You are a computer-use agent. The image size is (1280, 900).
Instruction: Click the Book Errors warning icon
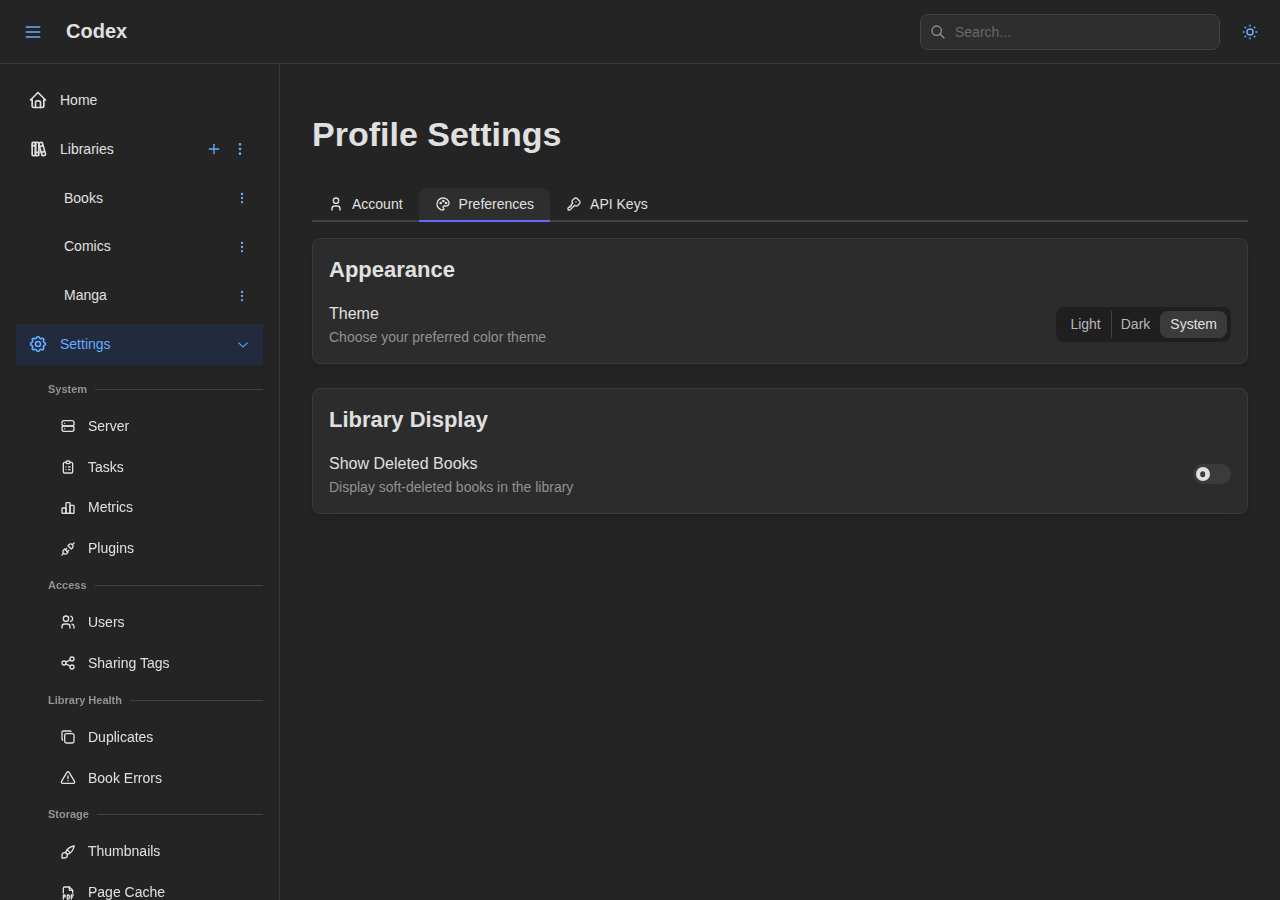[67, 778]
